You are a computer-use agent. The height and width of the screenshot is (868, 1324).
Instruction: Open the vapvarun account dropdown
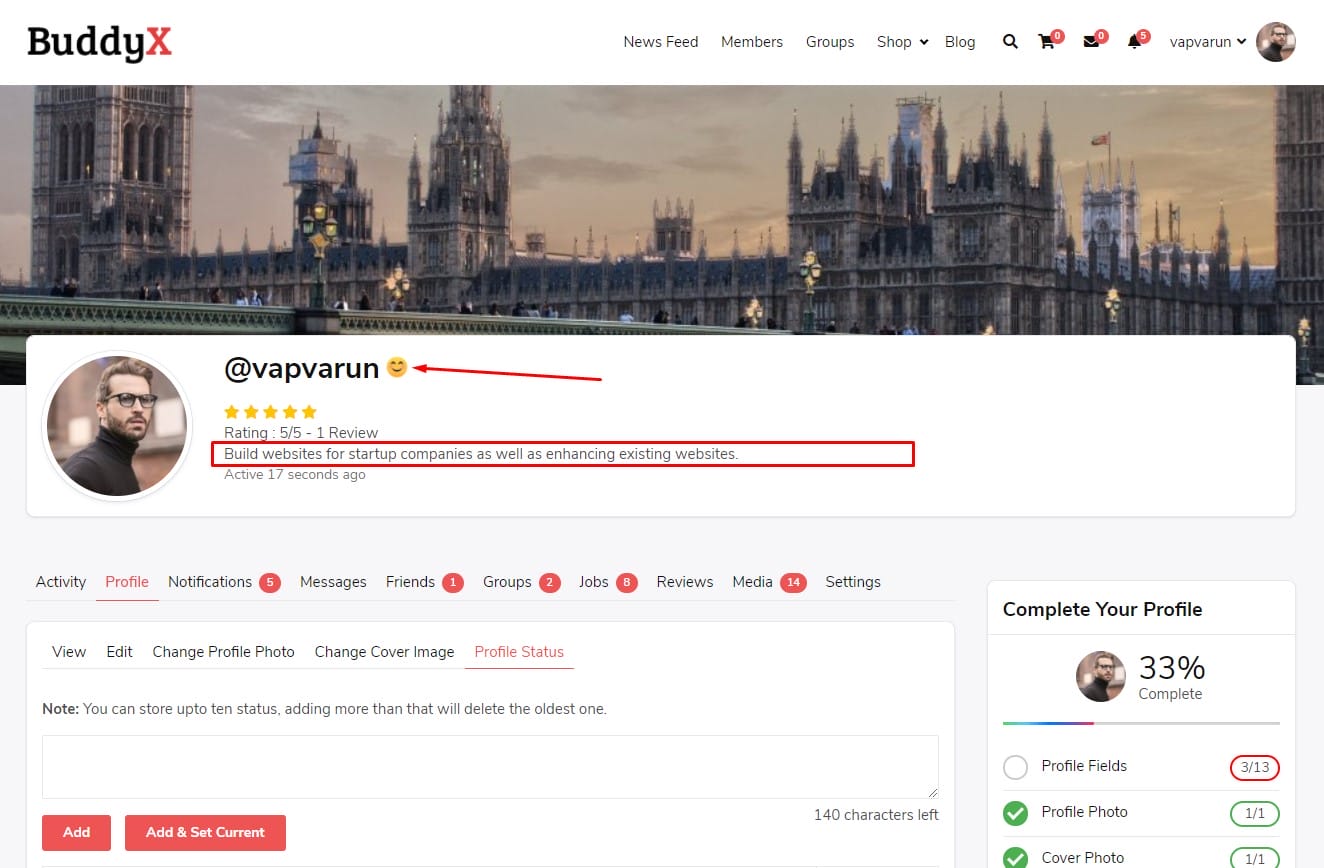click(x=1208, y=42)
